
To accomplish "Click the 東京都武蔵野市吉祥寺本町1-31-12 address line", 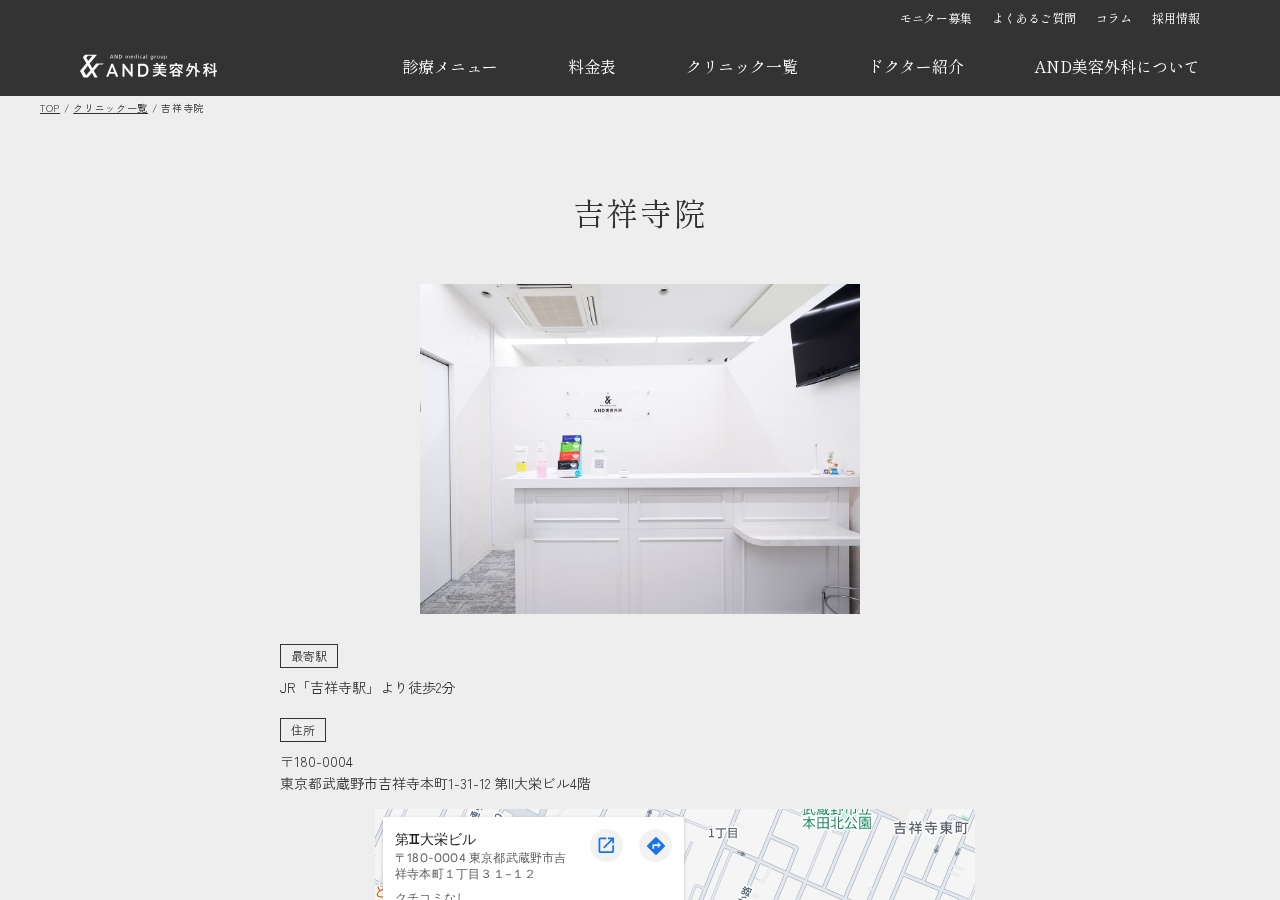I will pos(435,784).
